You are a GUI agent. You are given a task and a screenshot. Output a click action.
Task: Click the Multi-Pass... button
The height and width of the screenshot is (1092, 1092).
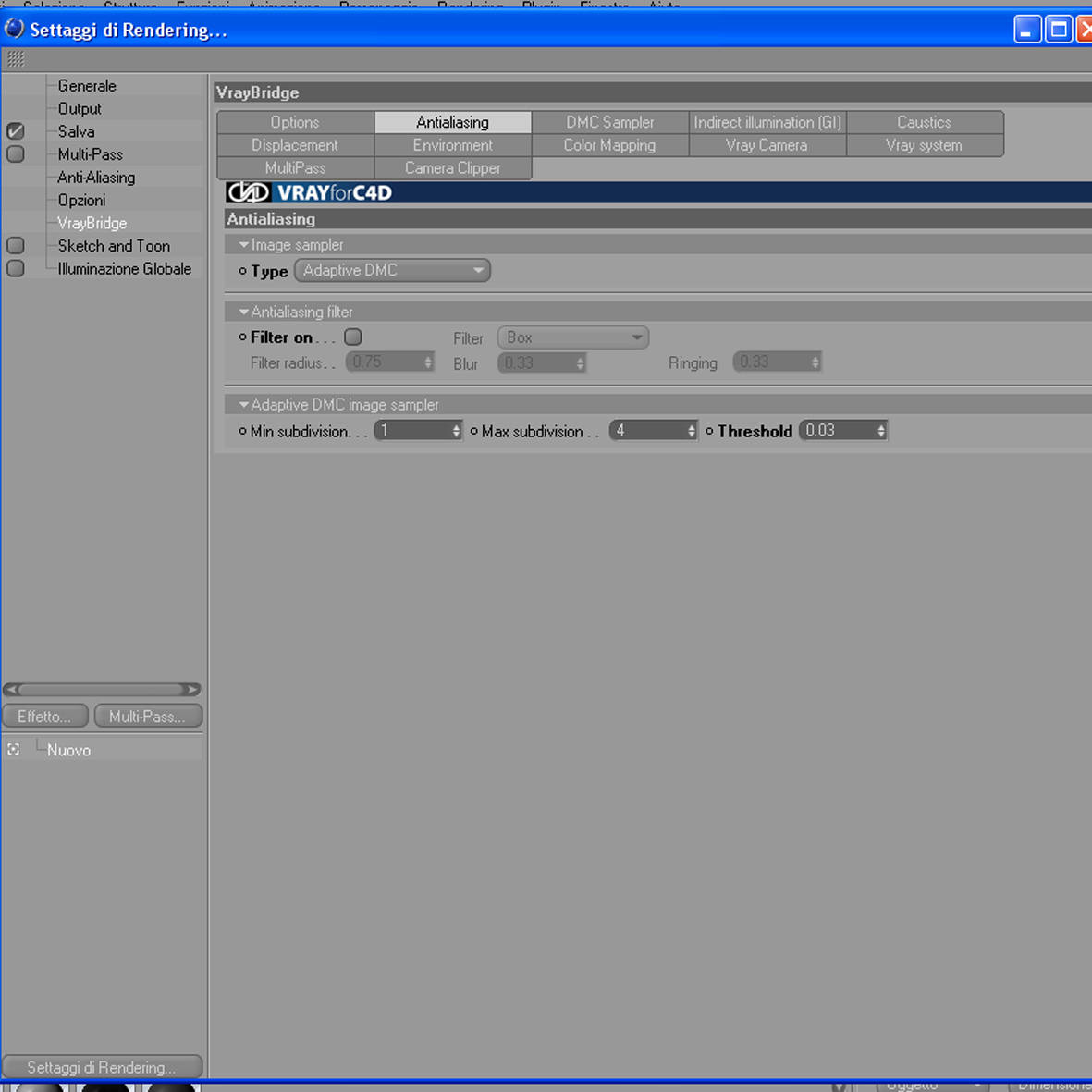pyautogui.click(x=148, y=716)
